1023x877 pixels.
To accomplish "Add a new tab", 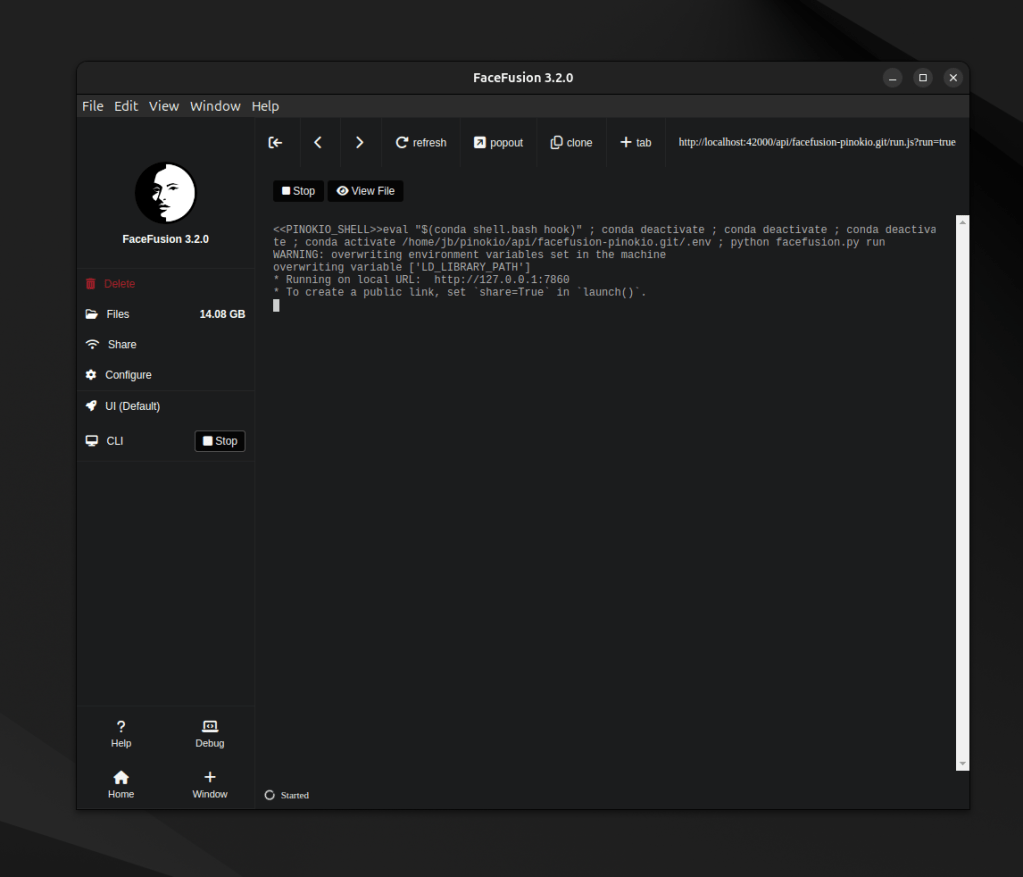I will click(635, 143).
